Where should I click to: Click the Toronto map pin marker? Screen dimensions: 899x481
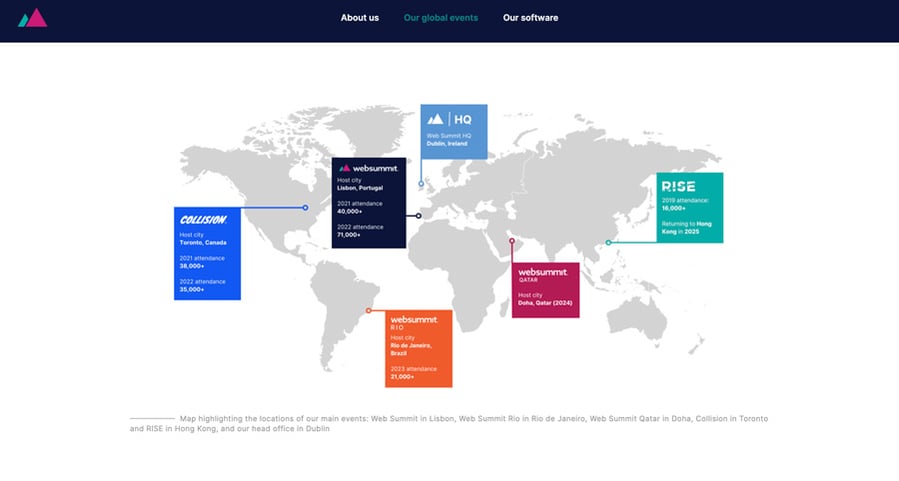306,208
